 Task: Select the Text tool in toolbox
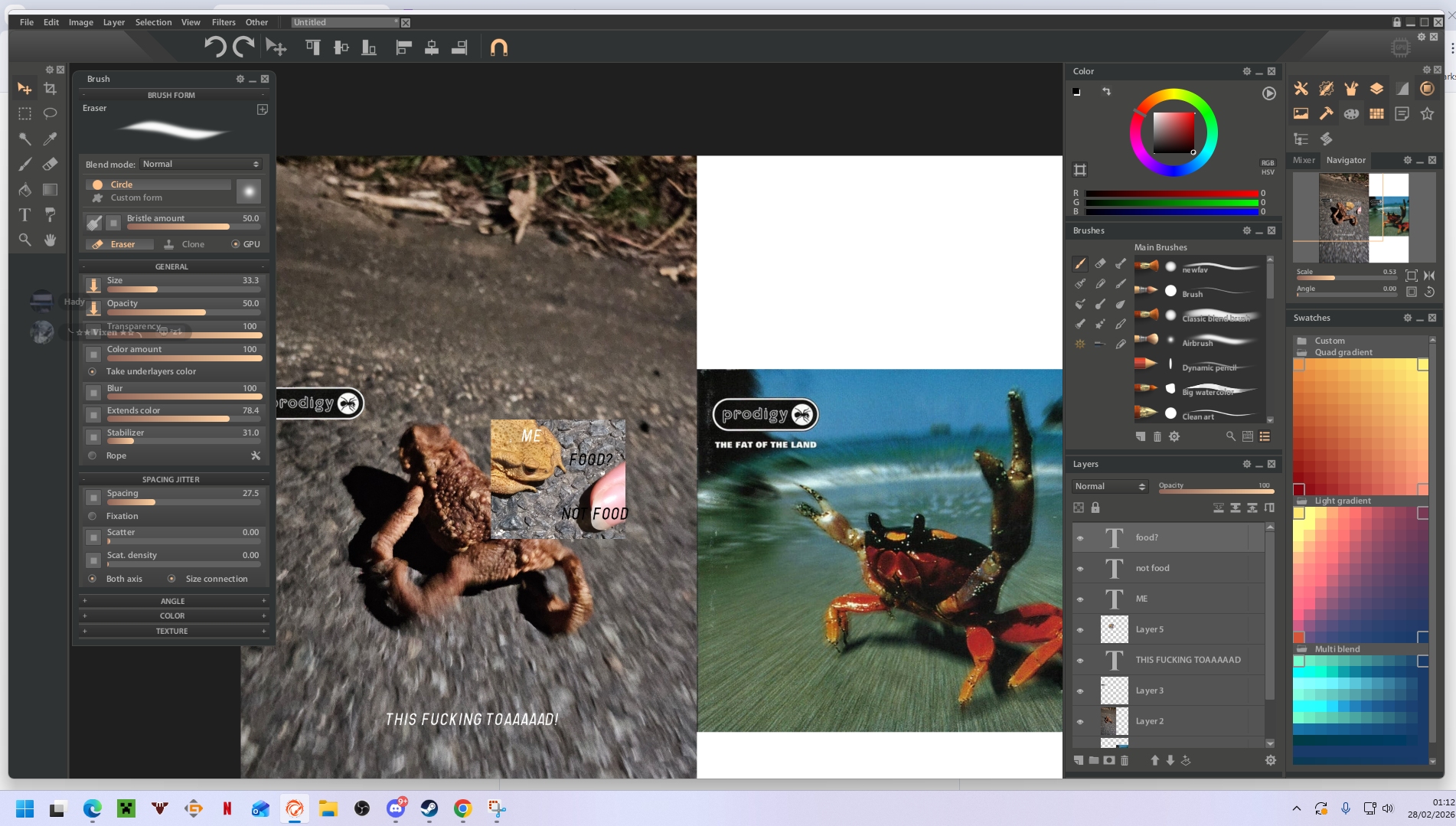24,215
